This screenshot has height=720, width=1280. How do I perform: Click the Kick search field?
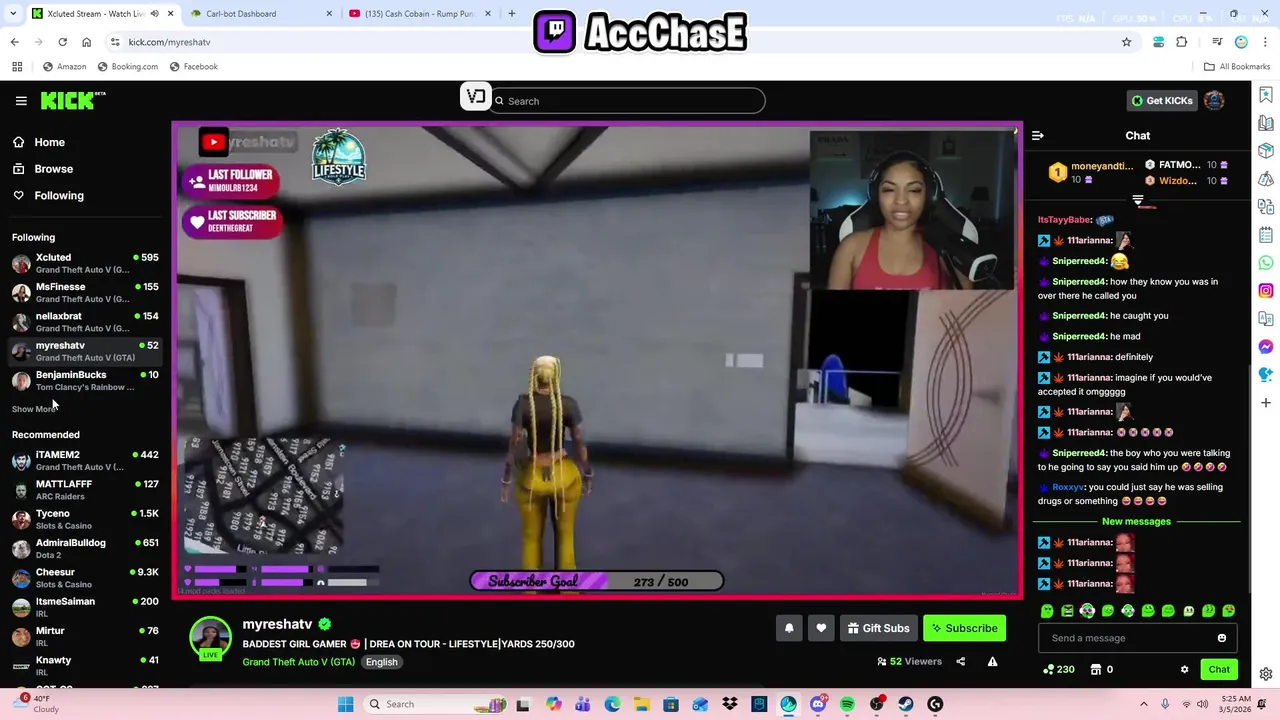point(628,101)
